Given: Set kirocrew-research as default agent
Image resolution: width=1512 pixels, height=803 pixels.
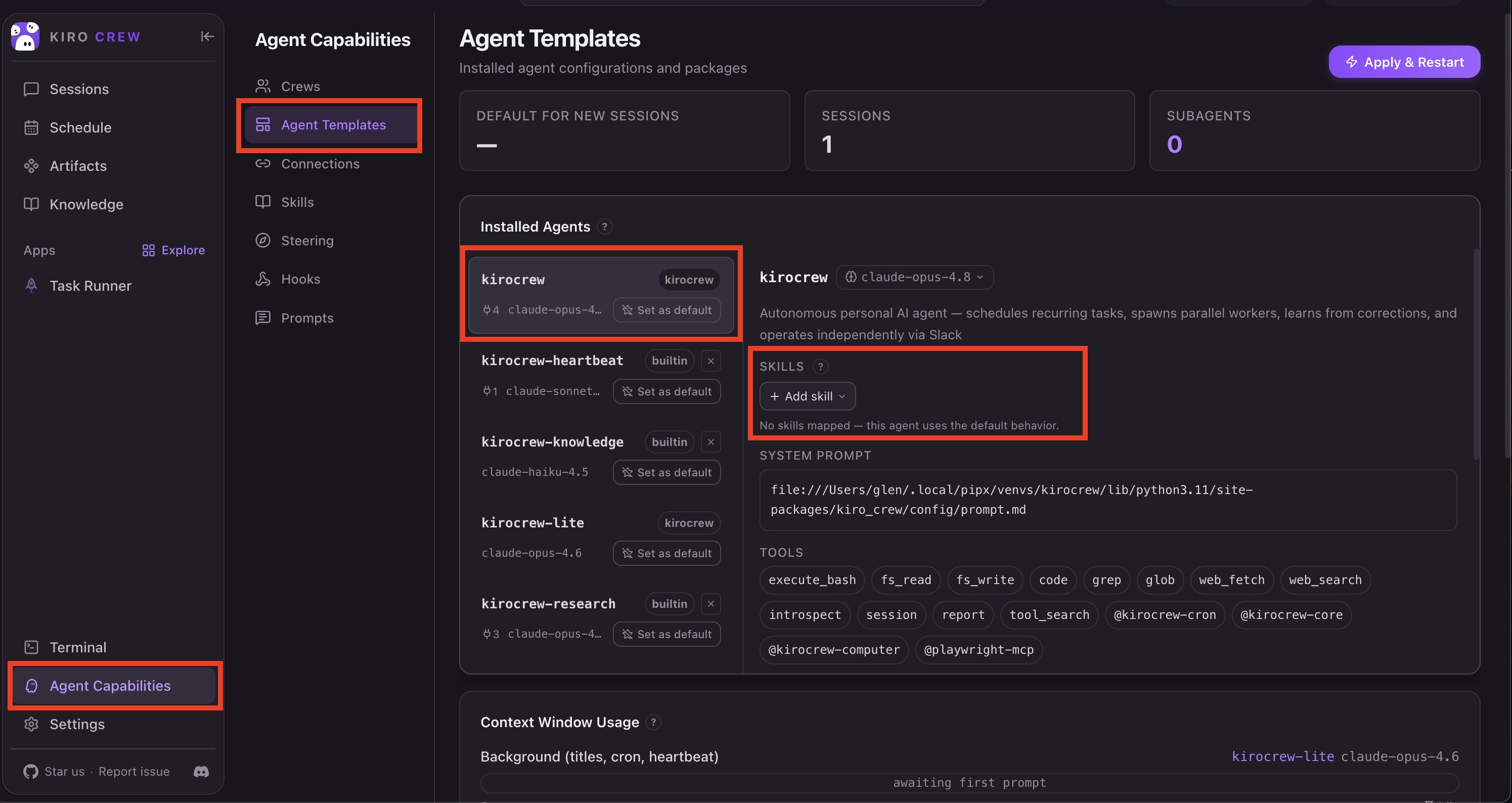Looking at the screenshot, I should click(667, 635).
